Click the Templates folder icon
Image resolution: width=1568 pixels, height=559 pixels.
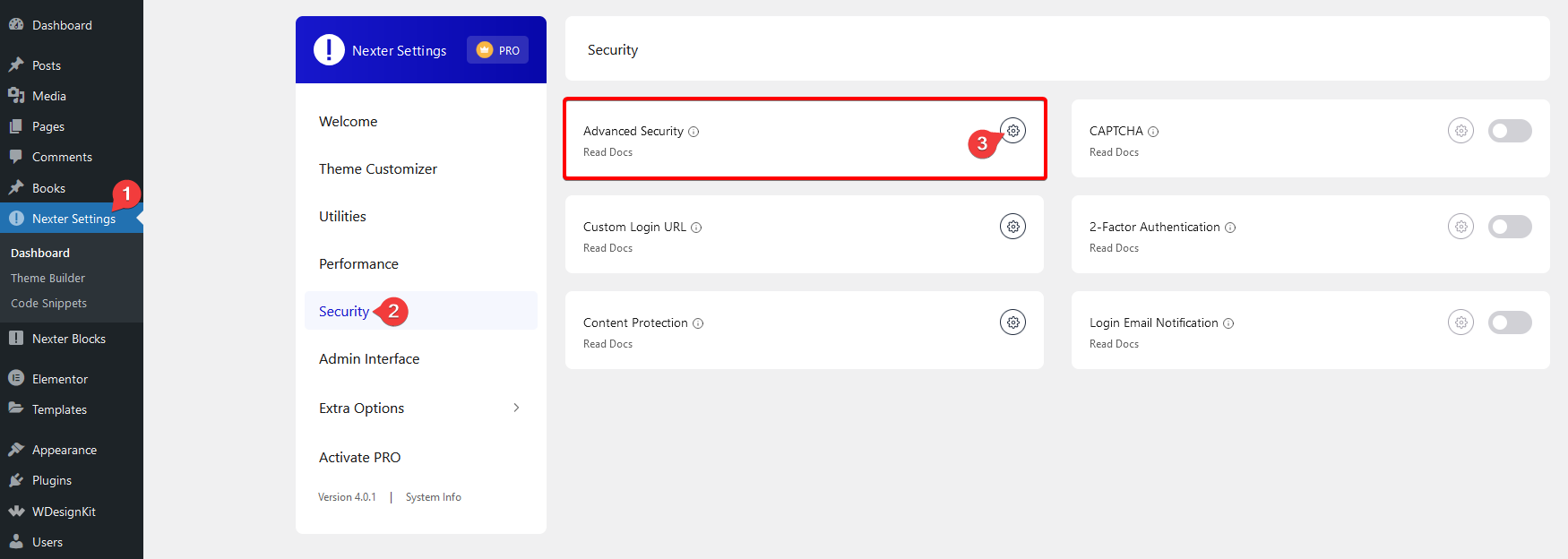point(16,408)
